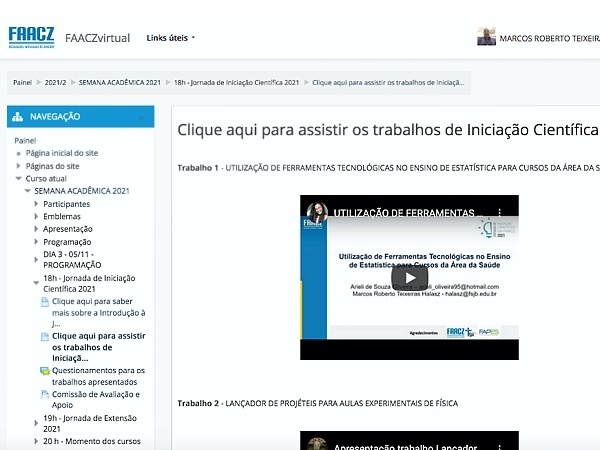The width and height of the screenshot is (600, 450).
Task: Open 18h - Jornada breadcrumb link
Action: click(x=236, y=82)
